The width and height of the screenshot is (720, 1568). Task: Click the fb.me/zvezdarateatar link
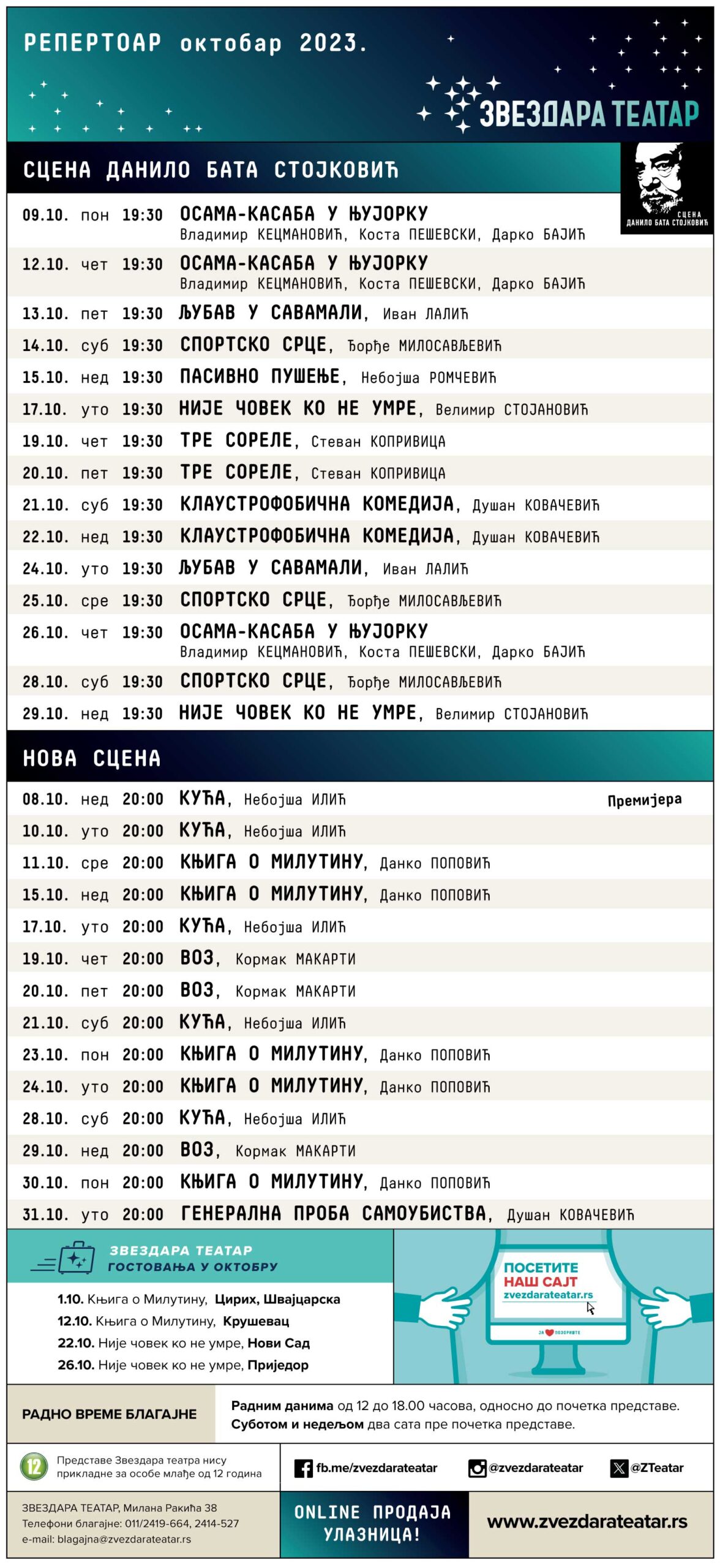click(x=376, y=1468)
